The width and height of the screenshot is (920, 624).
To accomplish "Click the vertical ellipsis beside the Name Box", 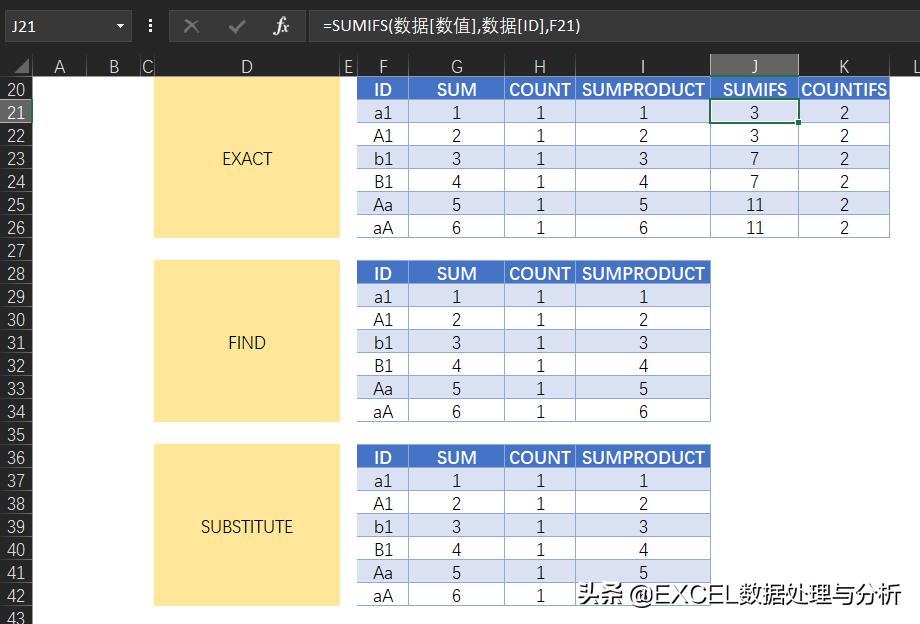I will coord(149,26).
